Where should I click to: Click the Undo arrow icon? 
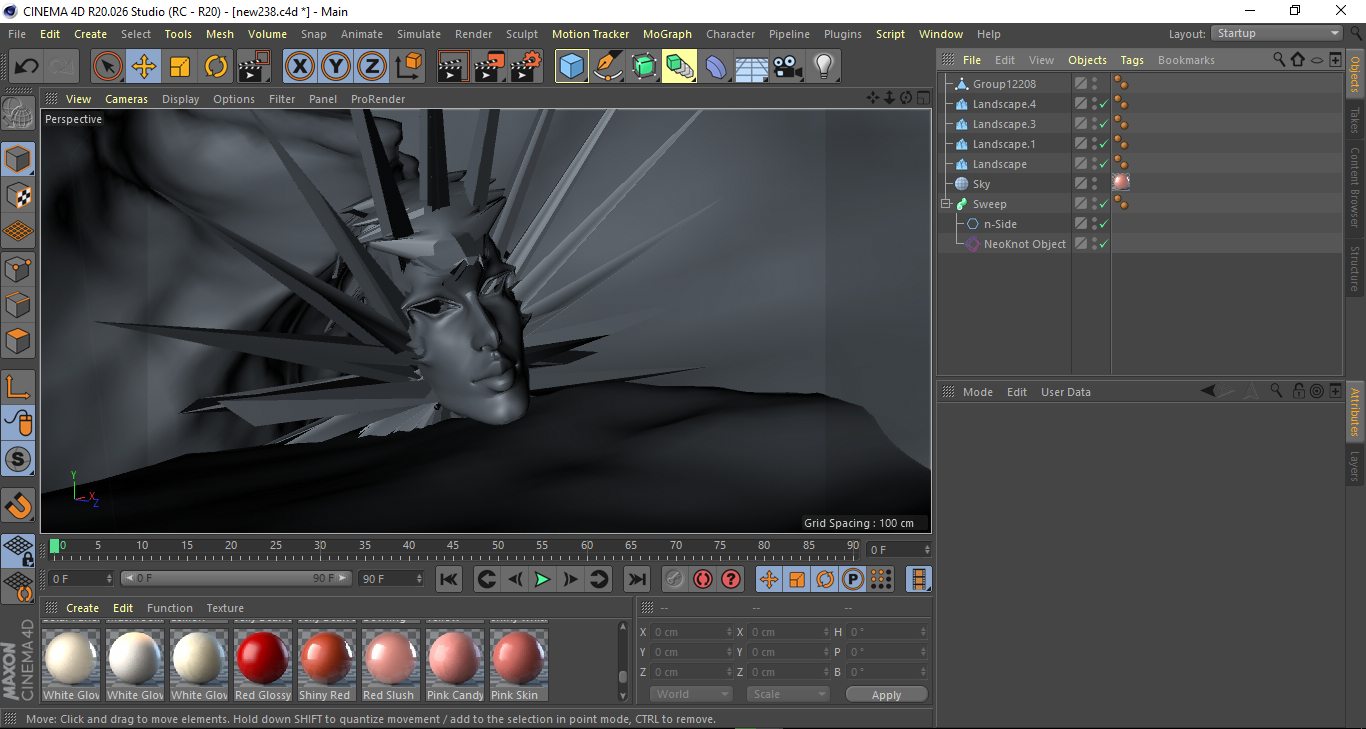click(27, 67)
